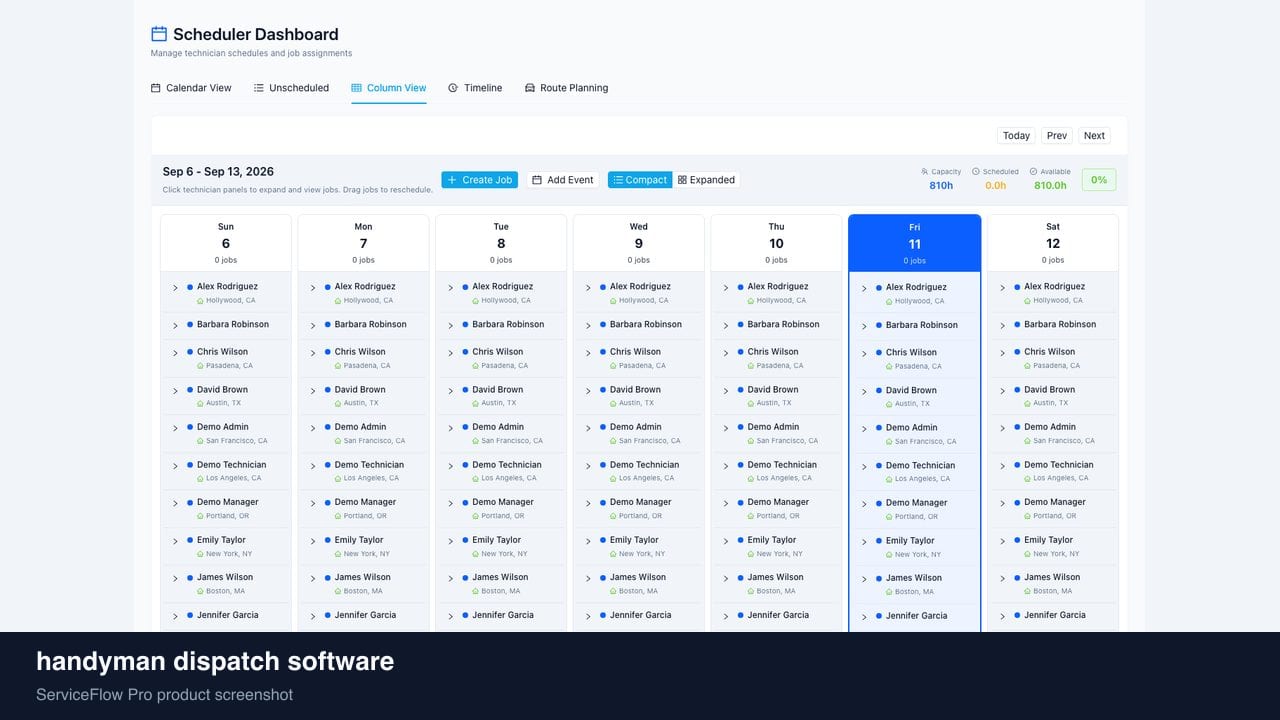Screen dimensions: 1280x720
Task: Click blue dot for Demo Admin on Wednesday
Action: pos(602,427)
